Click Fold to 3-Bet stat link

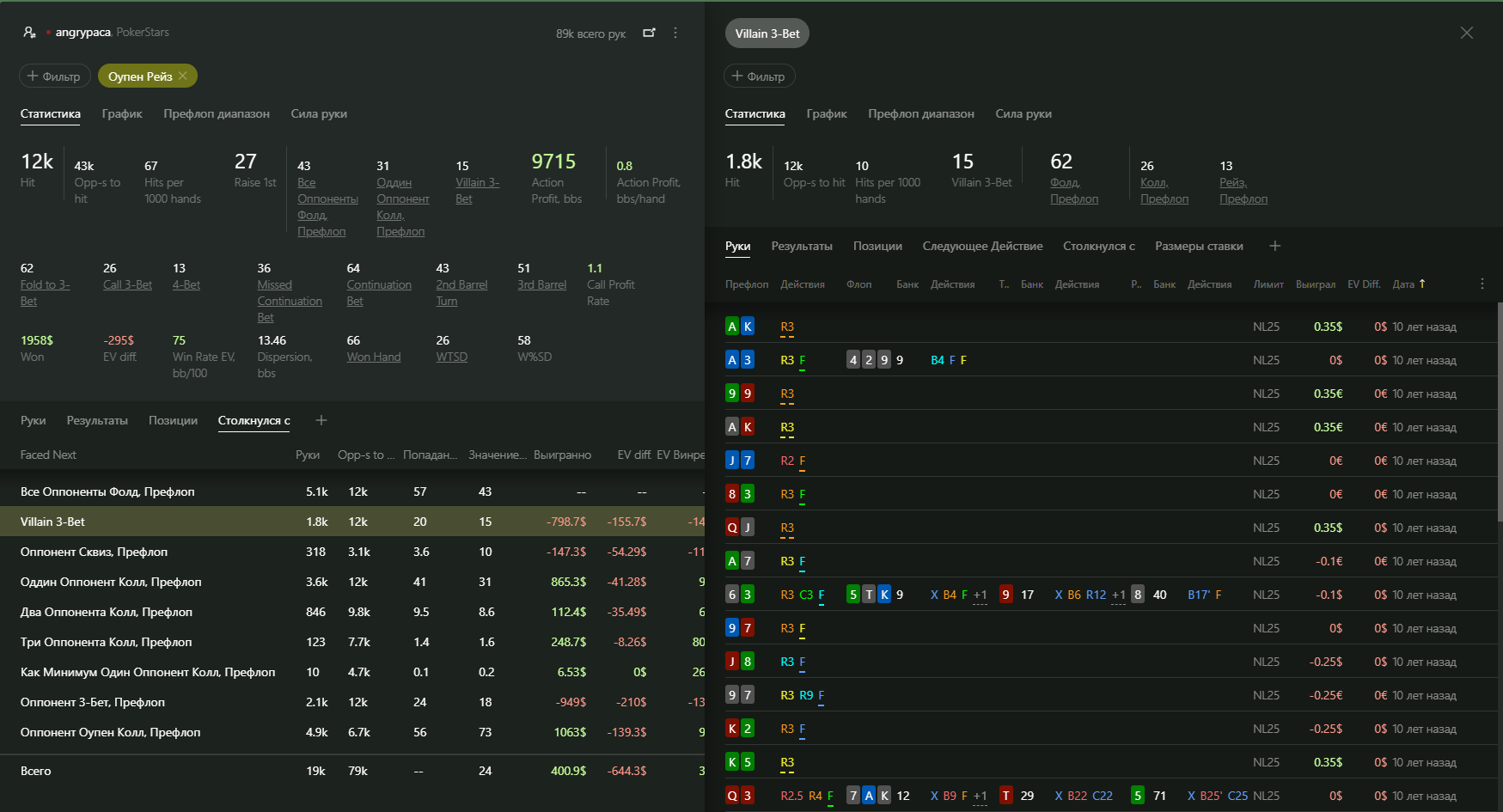pyautogui.click(x=45, y=292)
